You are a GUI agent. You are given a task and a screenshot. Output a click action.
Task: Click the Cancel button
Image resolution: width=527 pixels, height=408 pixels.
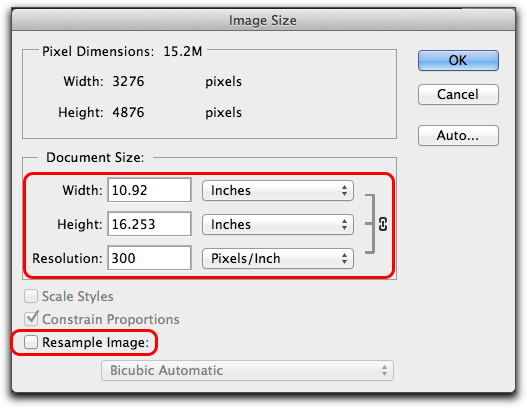[x=458, y=94]
